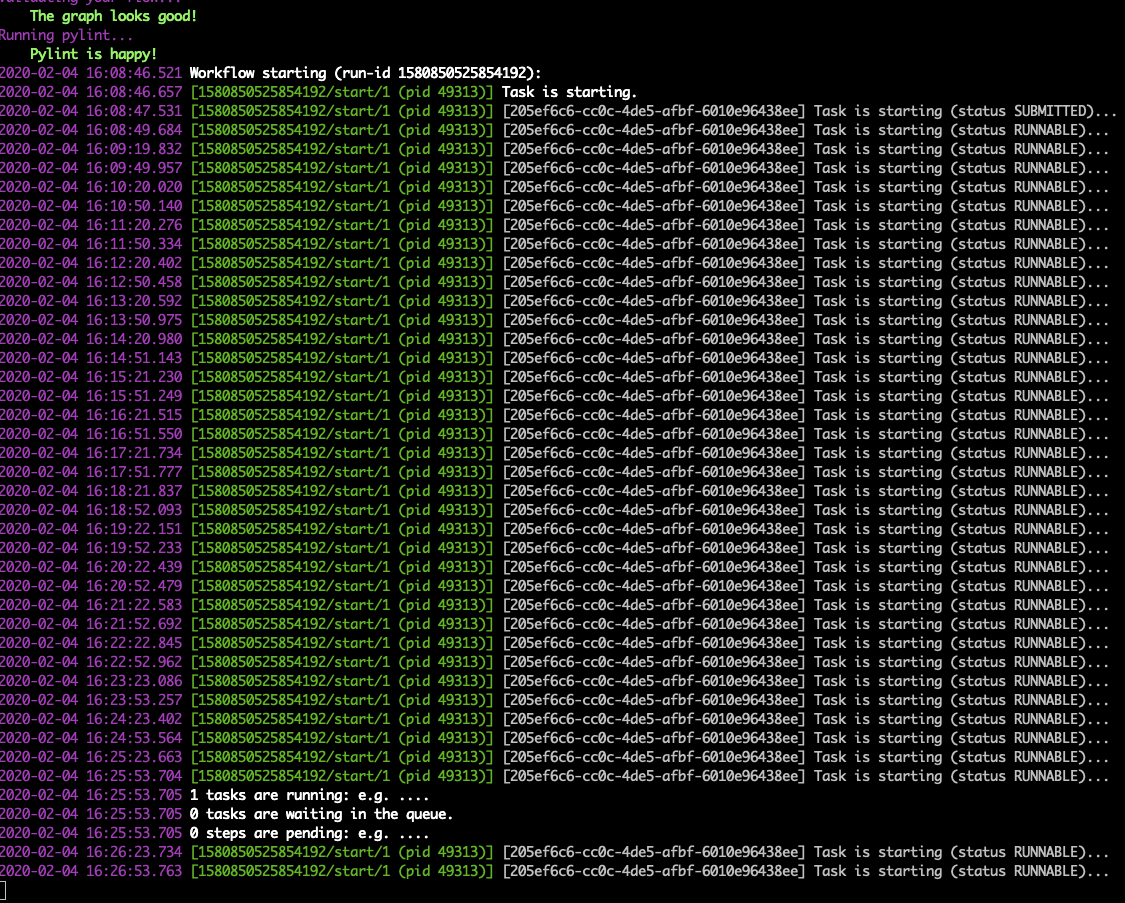
Task: Click timestamp 2020-02-04 16:08:49.684
Action: pos(91,130)
